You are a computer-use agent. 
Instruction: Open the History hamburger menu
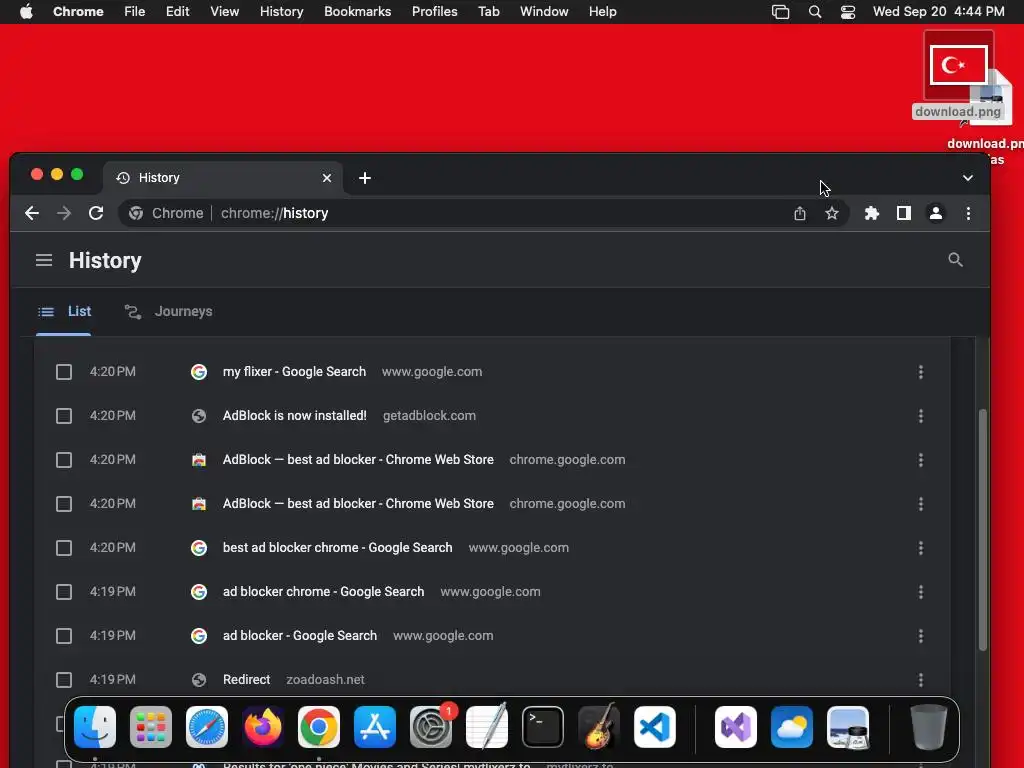pos(44,261)
